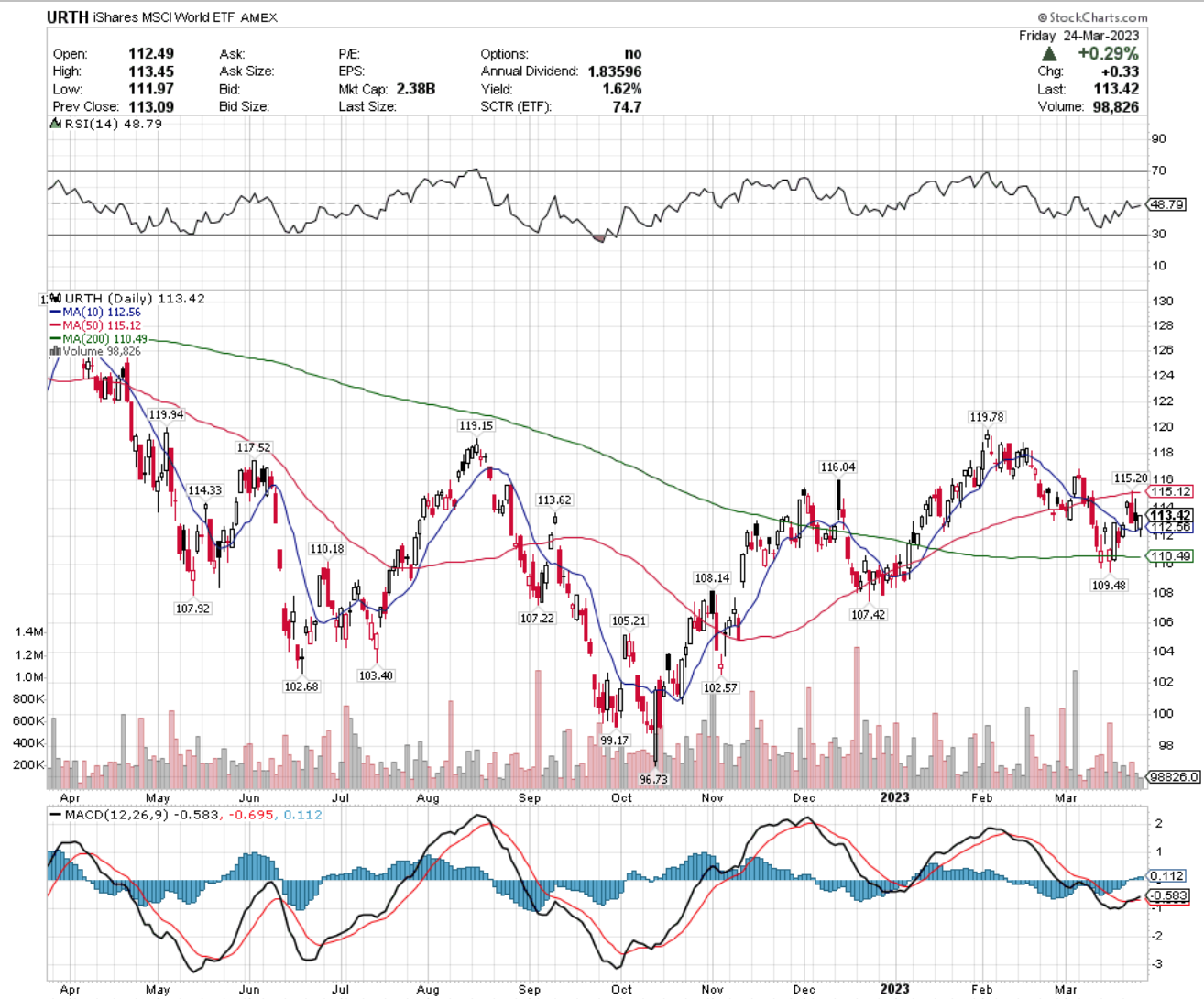Viewport: 1204px width, 999px height.
Task: Click the 103.40 low price annotation
Action: click(376, 675)
